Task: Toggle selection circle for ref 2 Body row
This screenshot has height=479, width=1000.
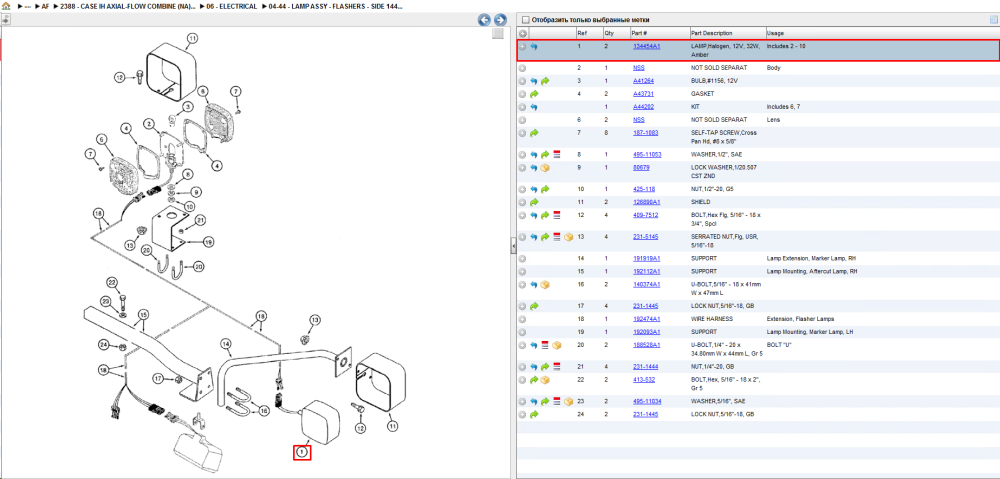Action: 522,68
